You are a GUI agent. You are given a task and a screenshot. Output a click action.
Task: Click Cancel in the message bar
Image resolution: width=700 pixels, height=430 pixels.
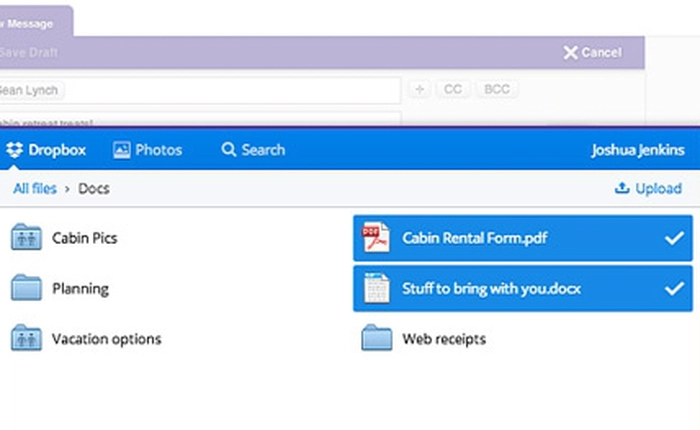[601, 53]
